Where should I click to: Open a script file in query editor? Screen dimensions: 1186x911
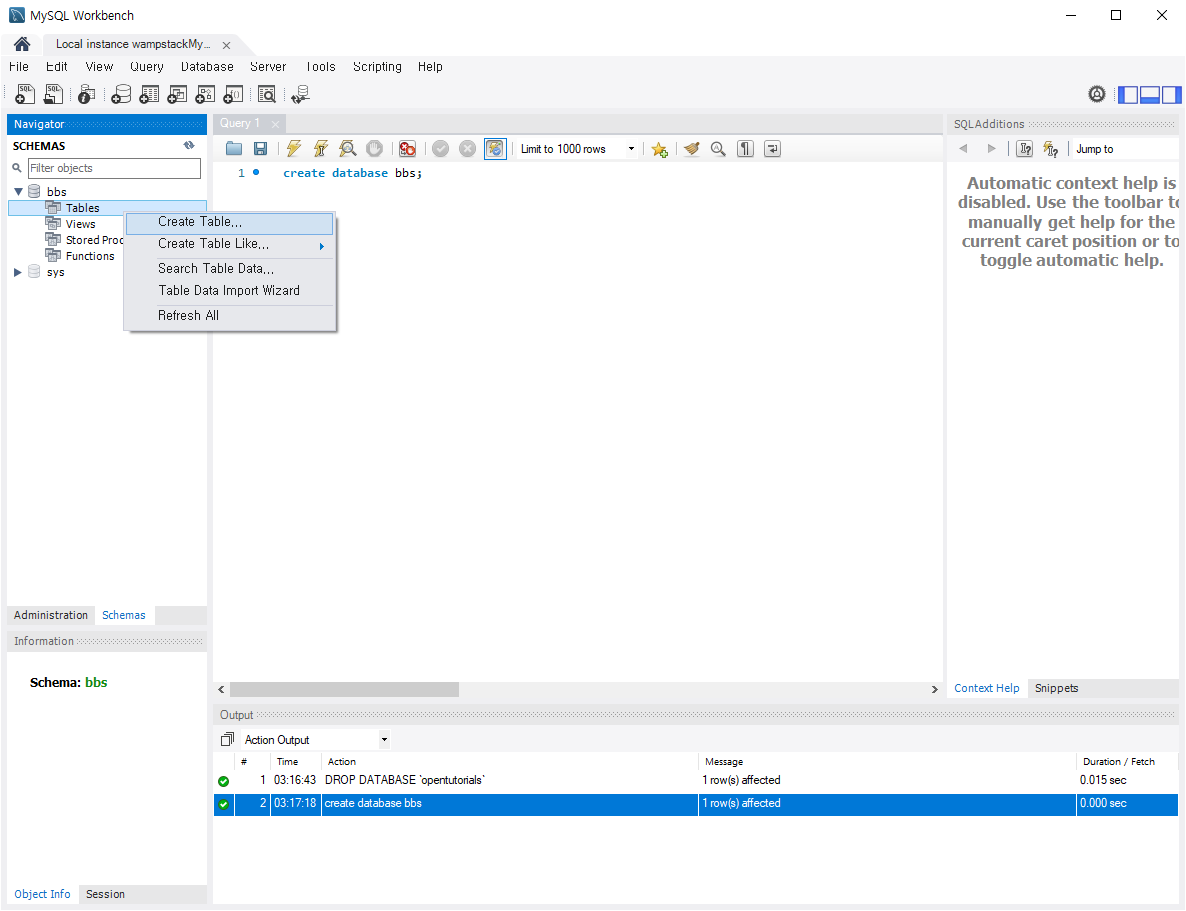tap(234, 148)
